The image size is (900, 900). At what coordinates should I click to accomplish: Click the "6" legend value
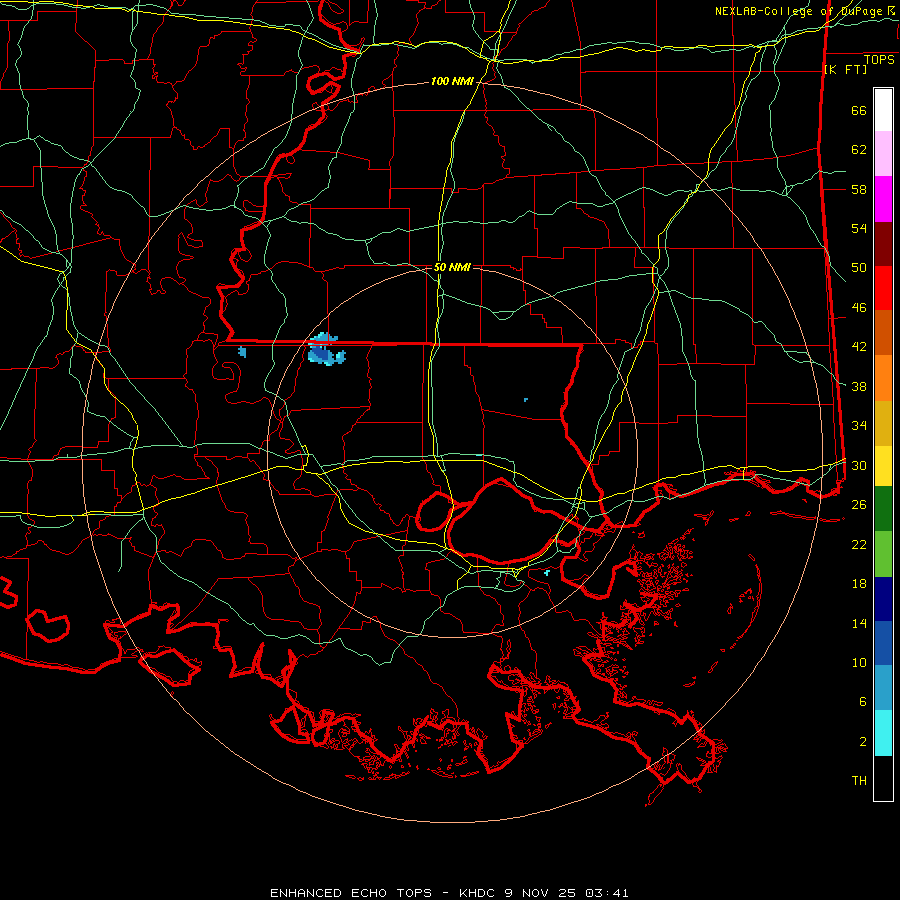pyautogui.click(x=863, y=702)
